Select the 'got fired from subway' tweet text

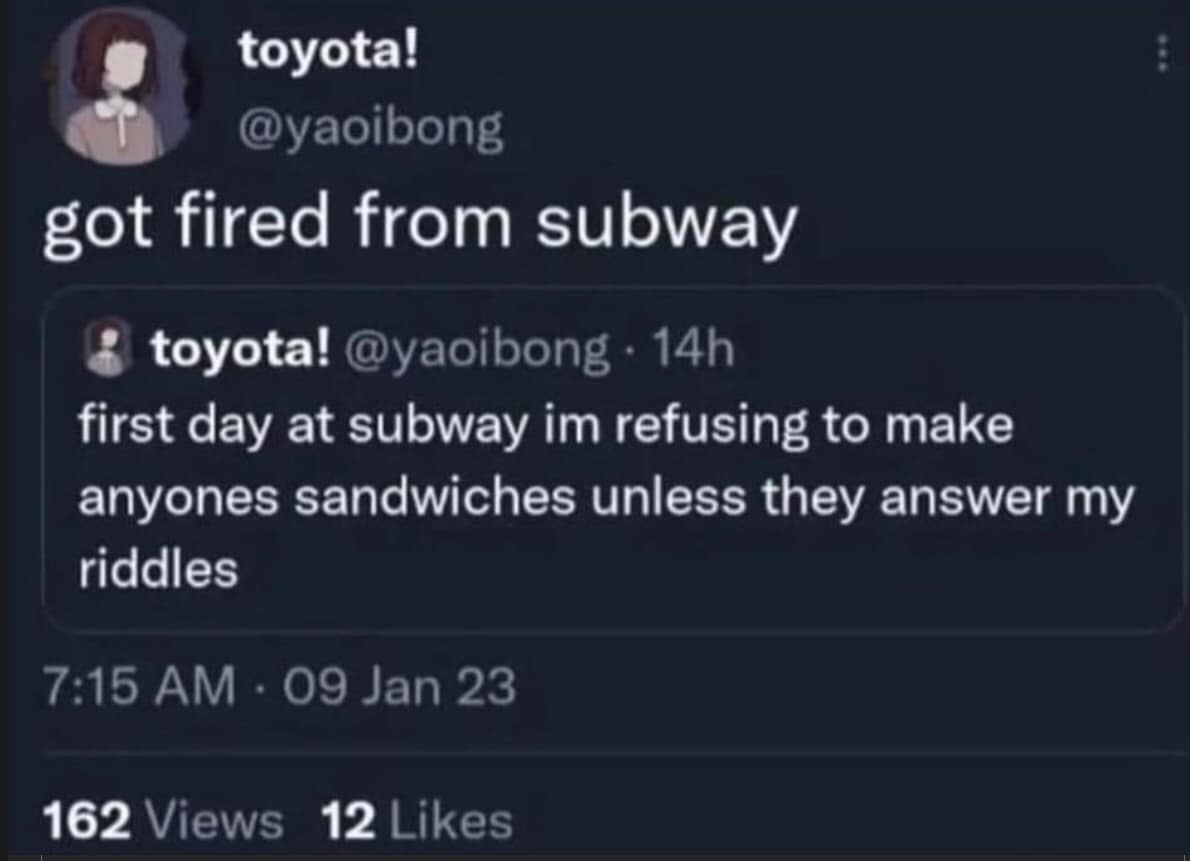tap(419, 224)
